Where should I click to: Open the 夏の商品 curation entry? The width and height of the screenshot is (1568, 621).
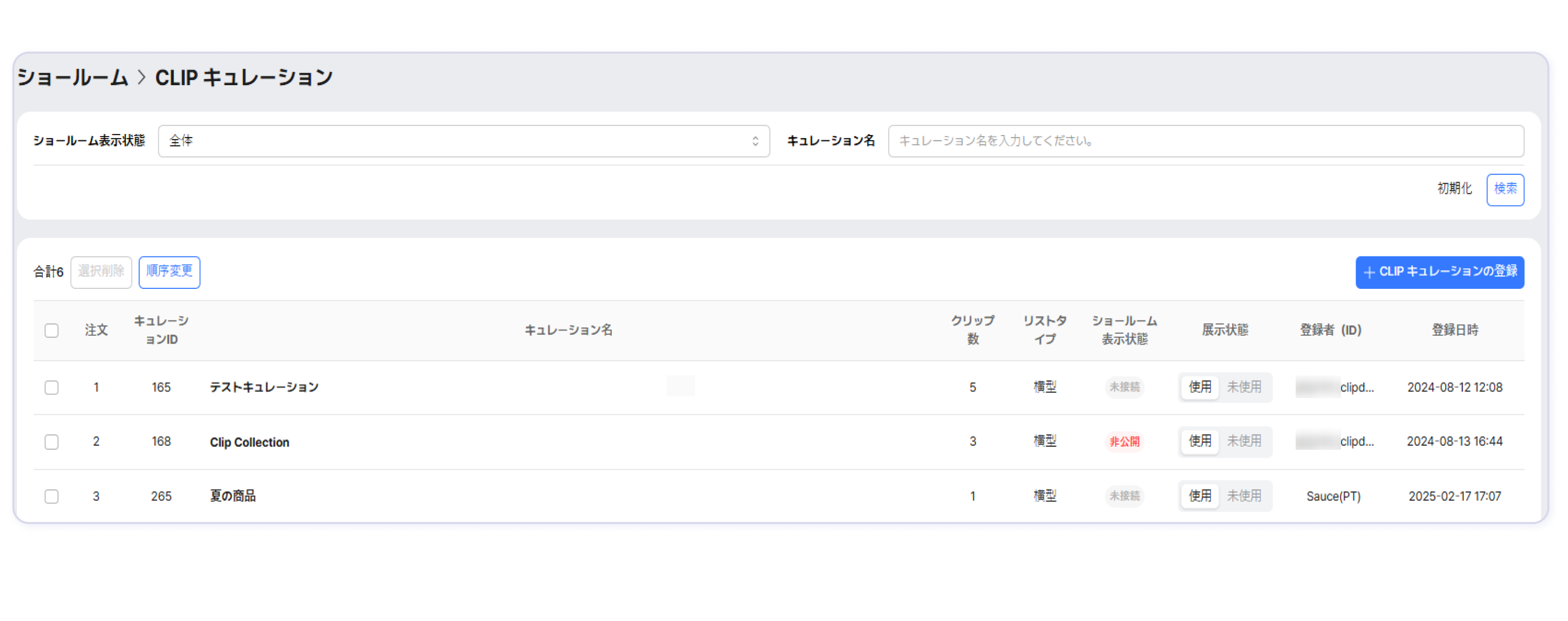click(233, 496)
